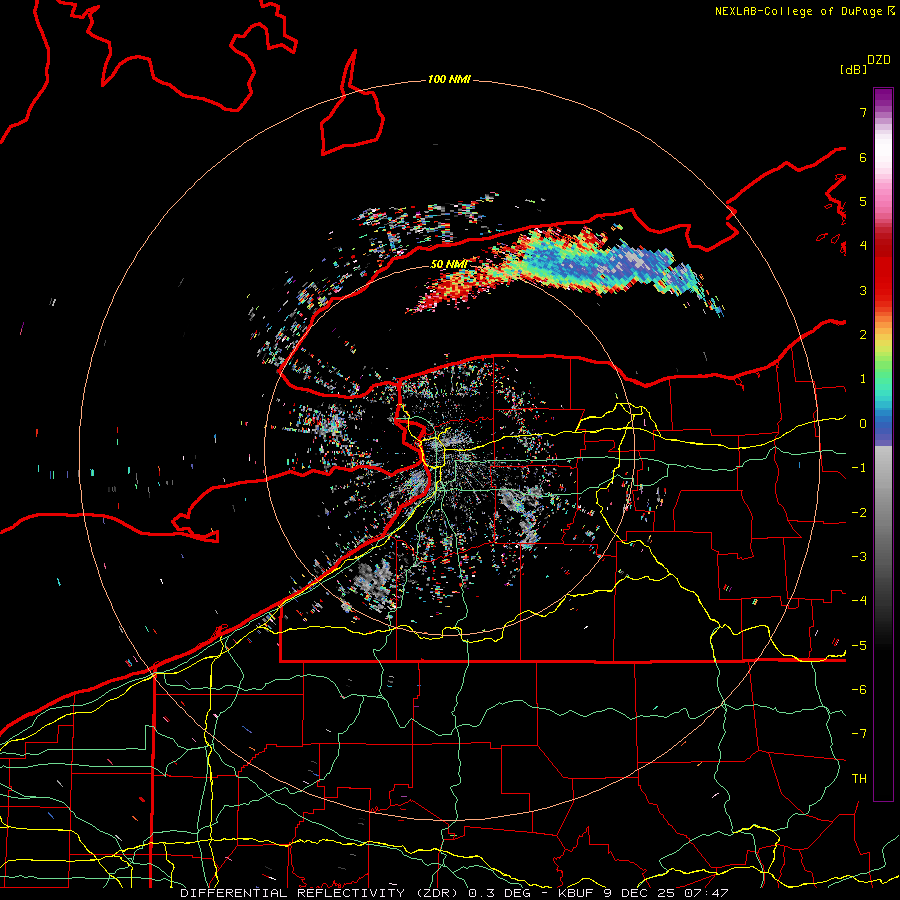Click the 4 value on color scale
Screen dimensions: 900x900
pos(863,246)
